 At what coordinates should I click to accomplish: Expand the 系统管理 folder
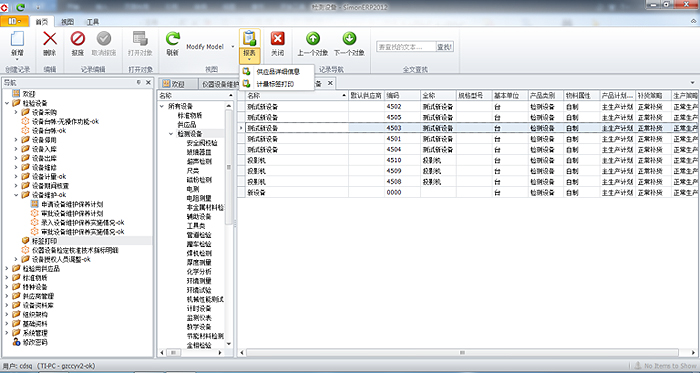tap(7, 333)
